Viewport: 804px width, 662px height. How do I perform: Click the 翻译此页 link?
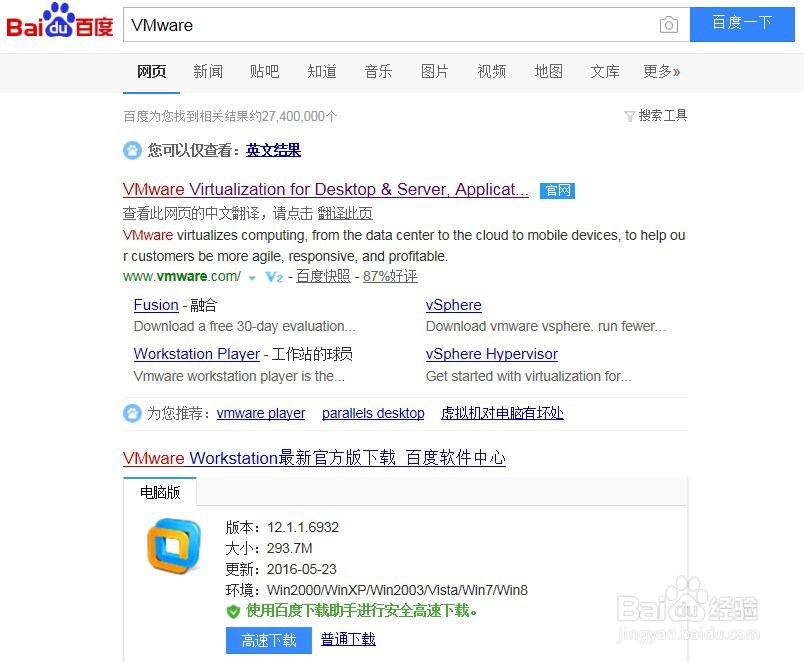click(x=345, y=213)
